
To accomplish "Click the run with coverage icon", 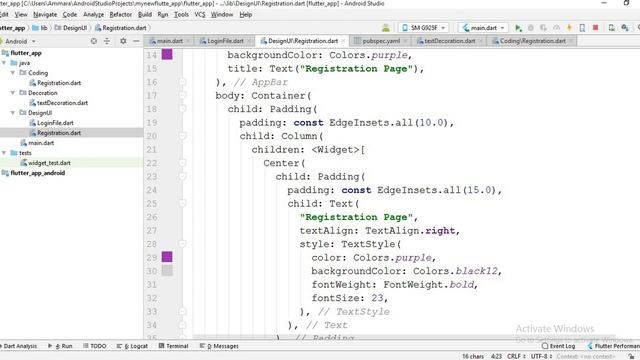I will (x=543, y=28).
